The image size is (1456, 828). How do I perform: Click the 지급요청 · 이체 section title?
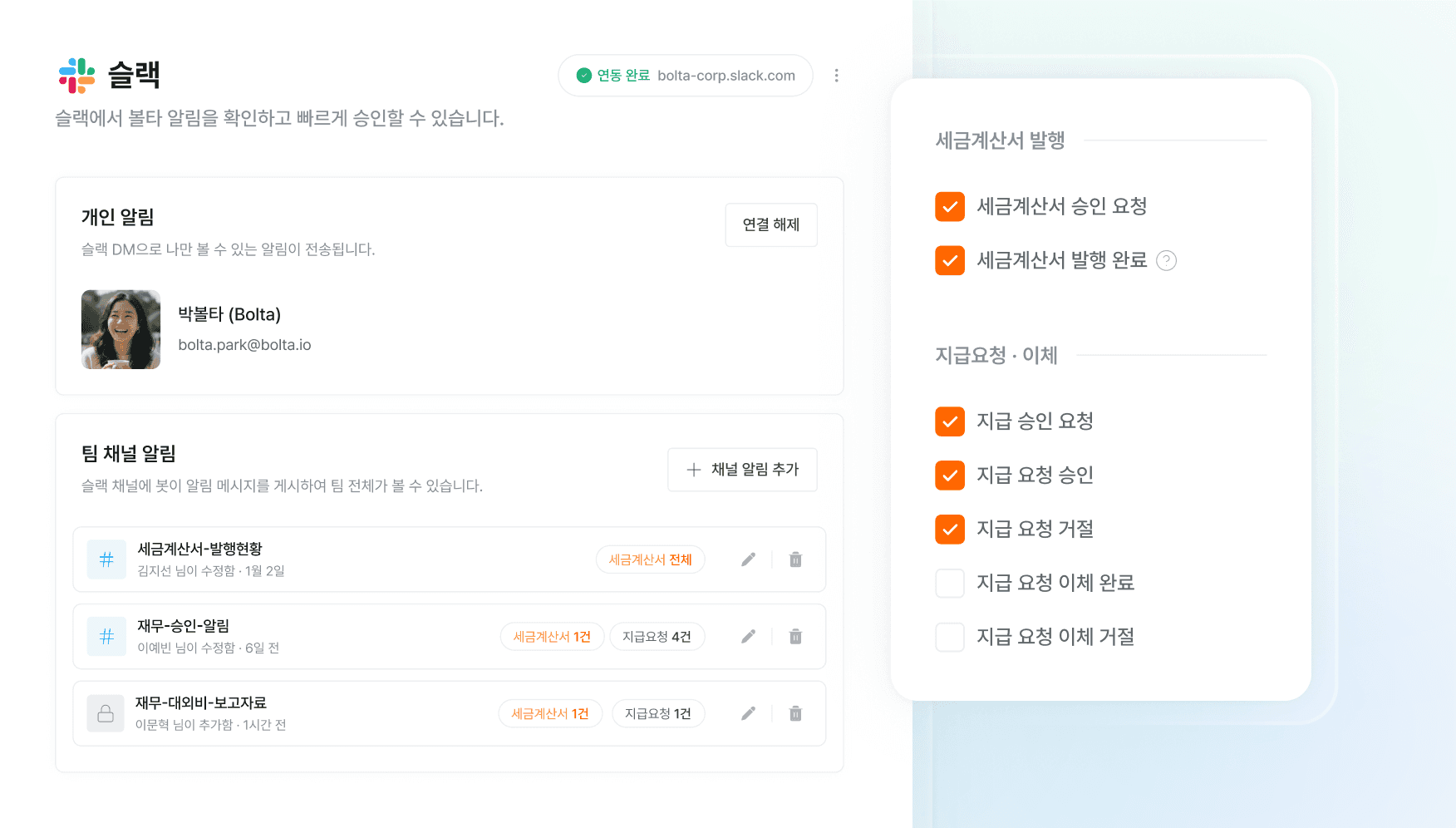click(x=996, y=356)
